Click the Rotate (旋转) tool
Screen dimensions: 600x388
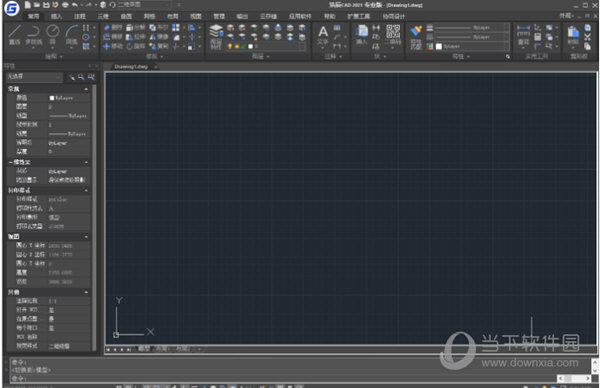(135, 46)
